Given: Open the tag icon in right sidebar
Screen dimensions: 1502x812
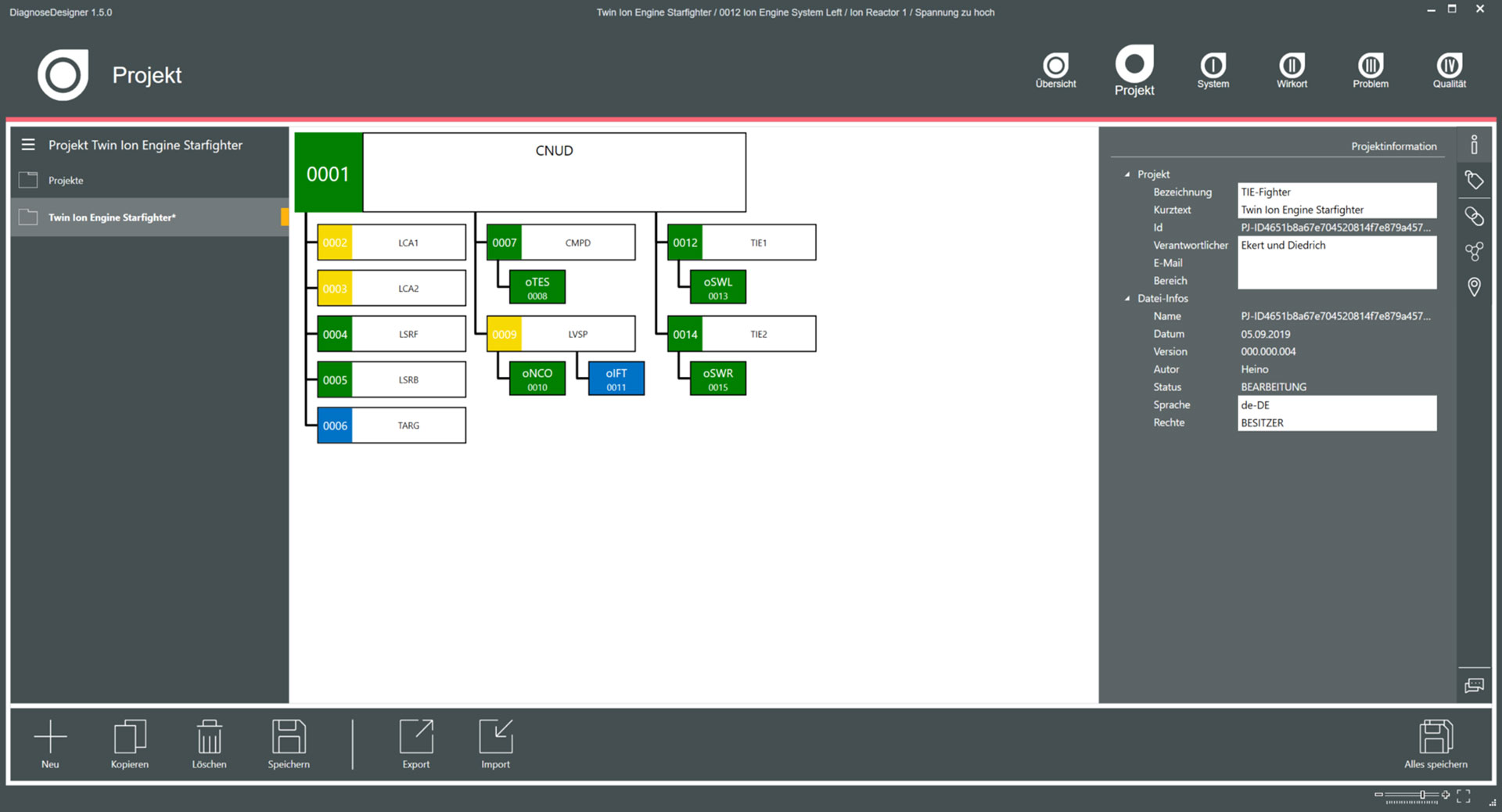Looking at the screenshot, I should click(1474, 181).
